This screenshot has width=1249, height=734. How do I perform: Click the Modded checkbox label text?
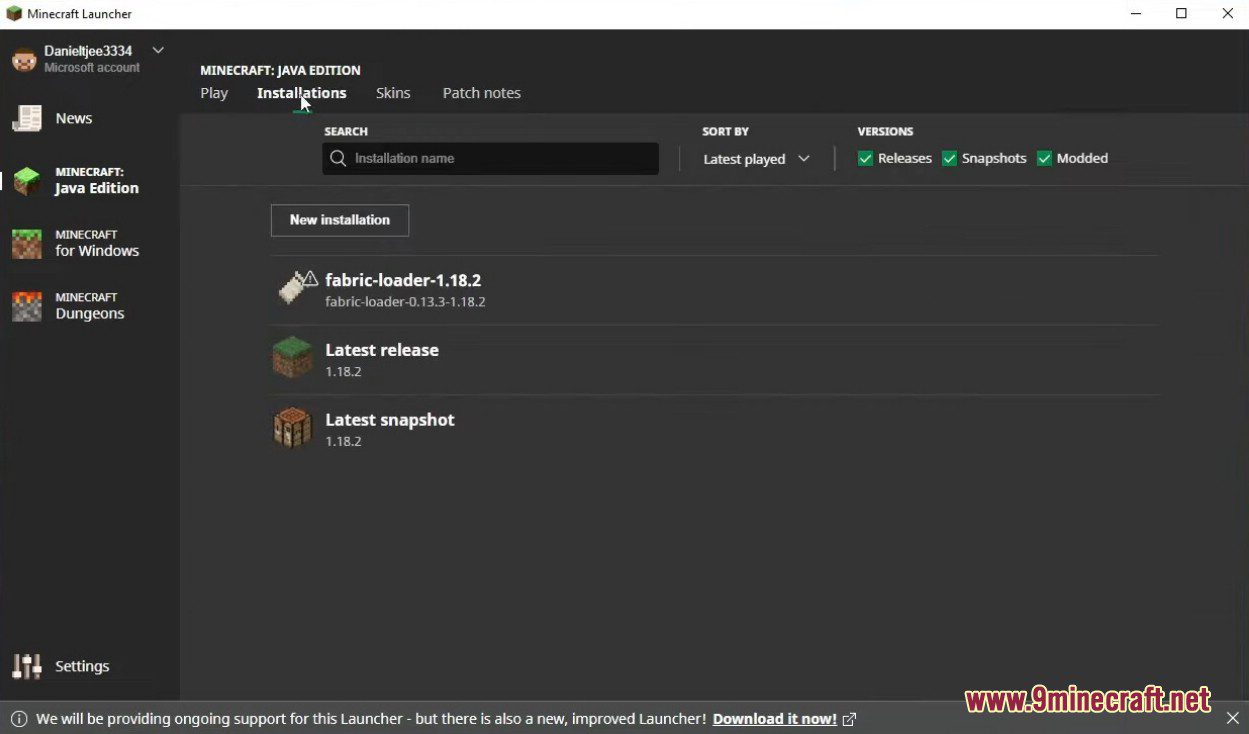point(1082,158)
